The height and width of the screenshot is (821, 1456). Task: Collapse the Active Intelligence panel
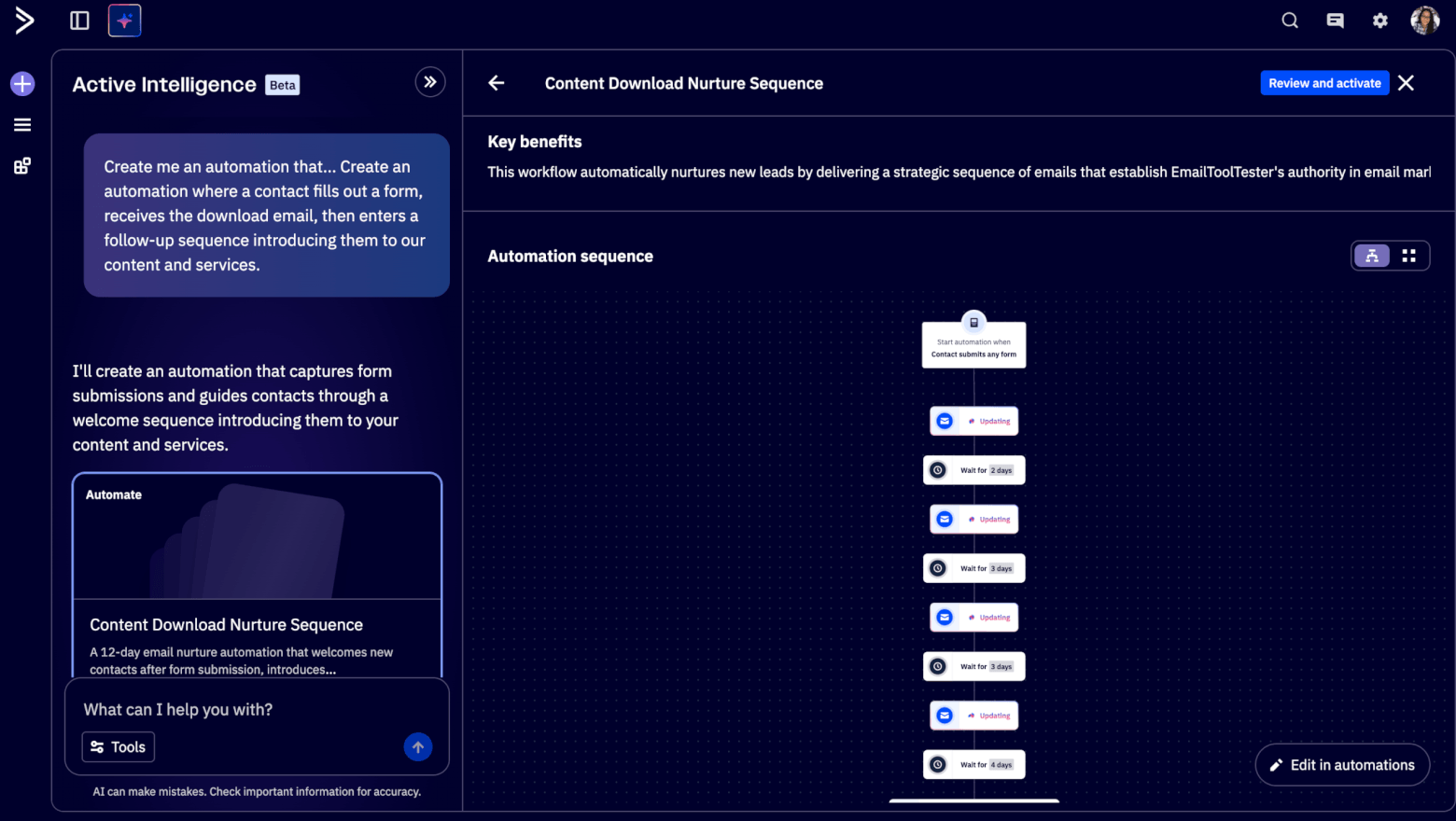tap(430, 82)
